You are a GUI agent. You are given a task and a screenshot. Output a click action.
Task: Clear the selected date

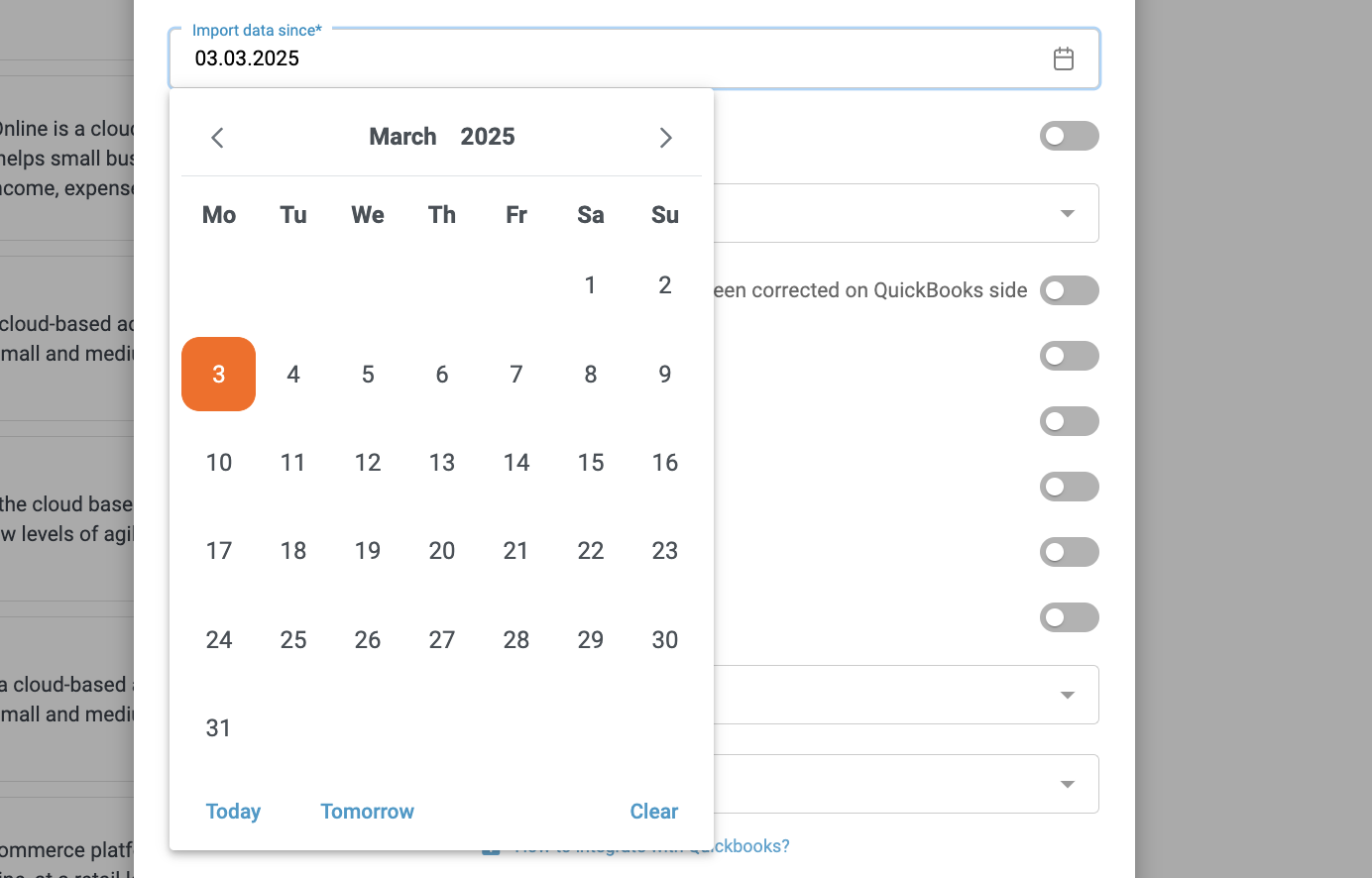(x=654, y=811)
